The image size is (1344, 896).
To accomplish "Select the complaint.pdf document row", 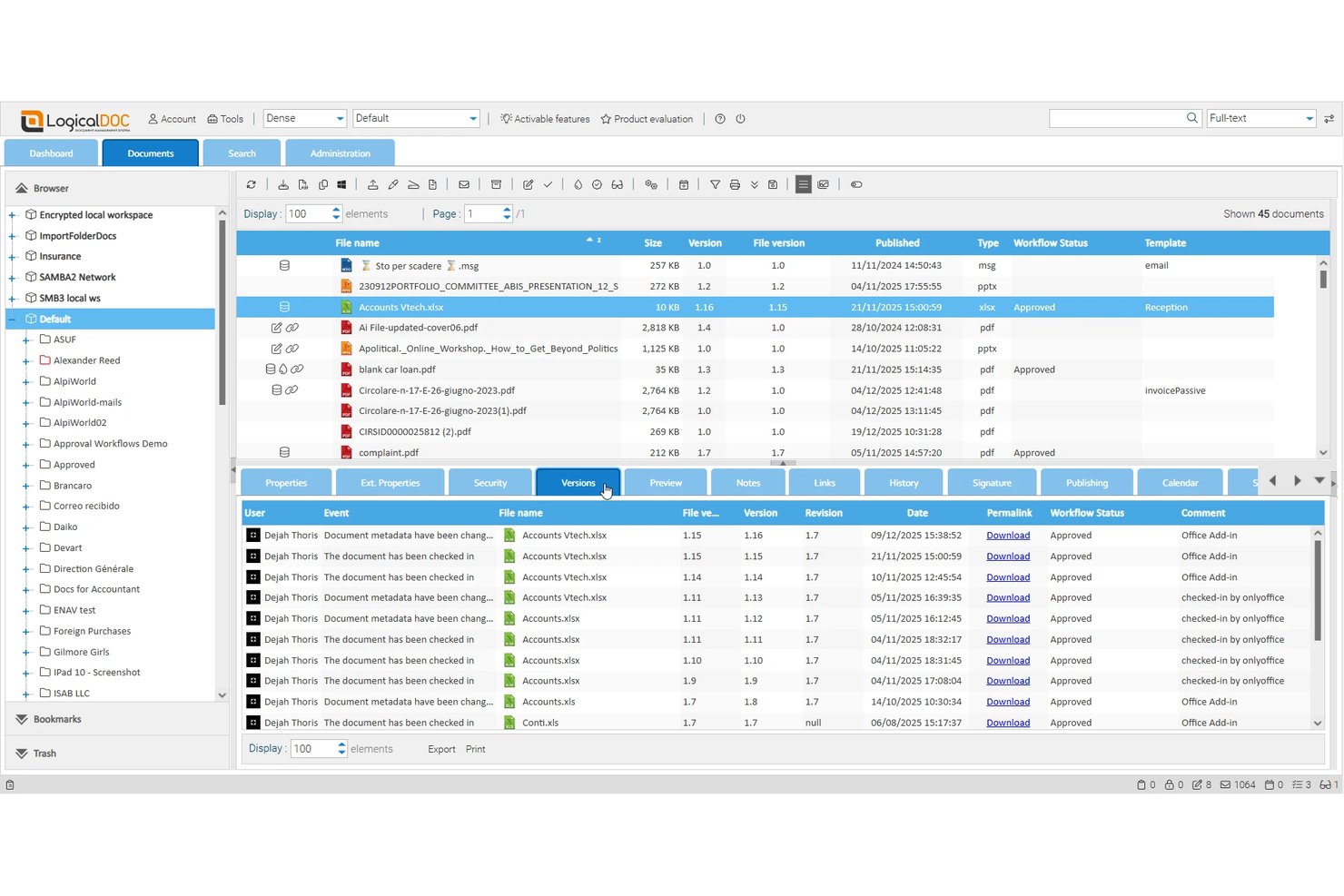I will (755, 453).
